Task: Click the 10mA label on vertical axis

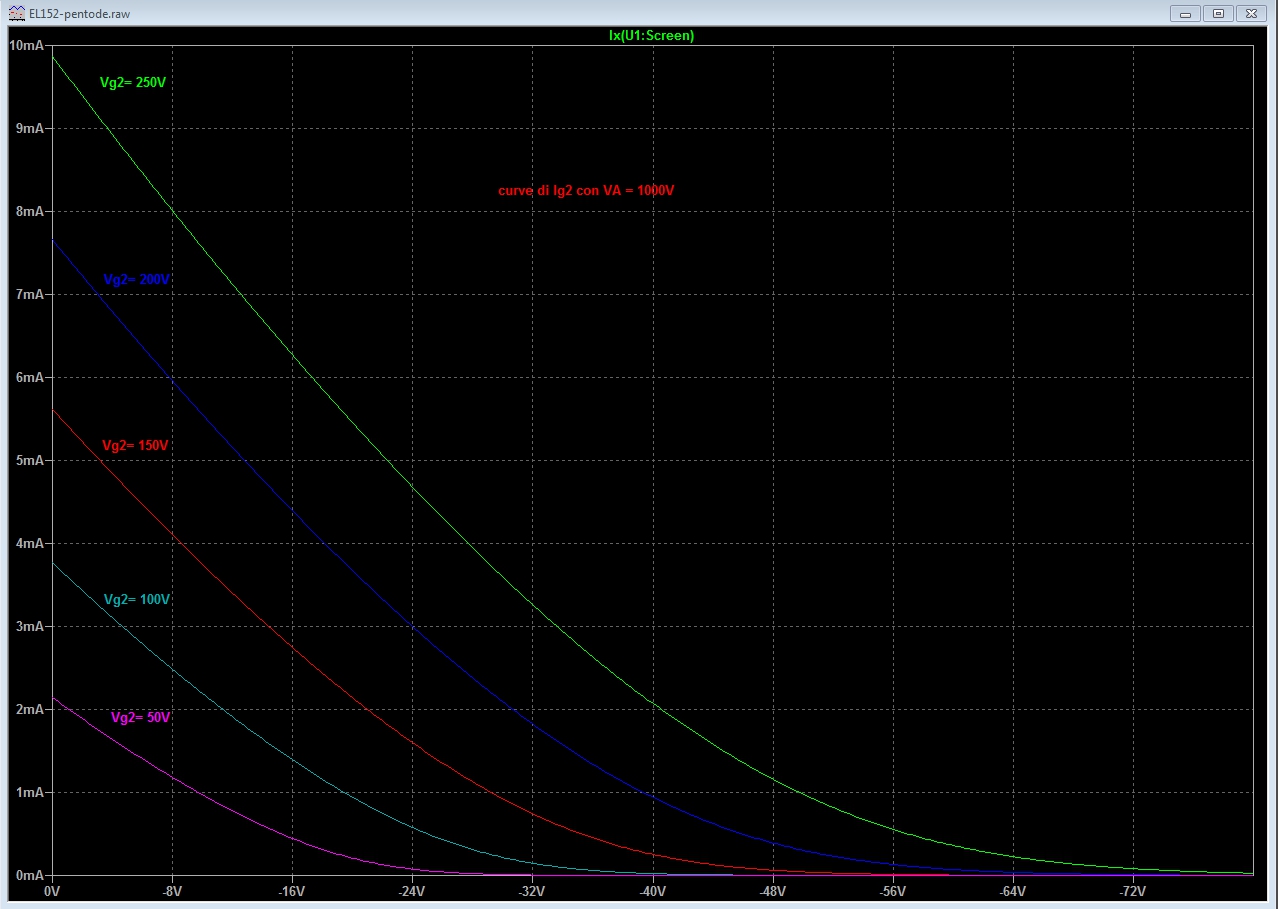Action: 25,45
